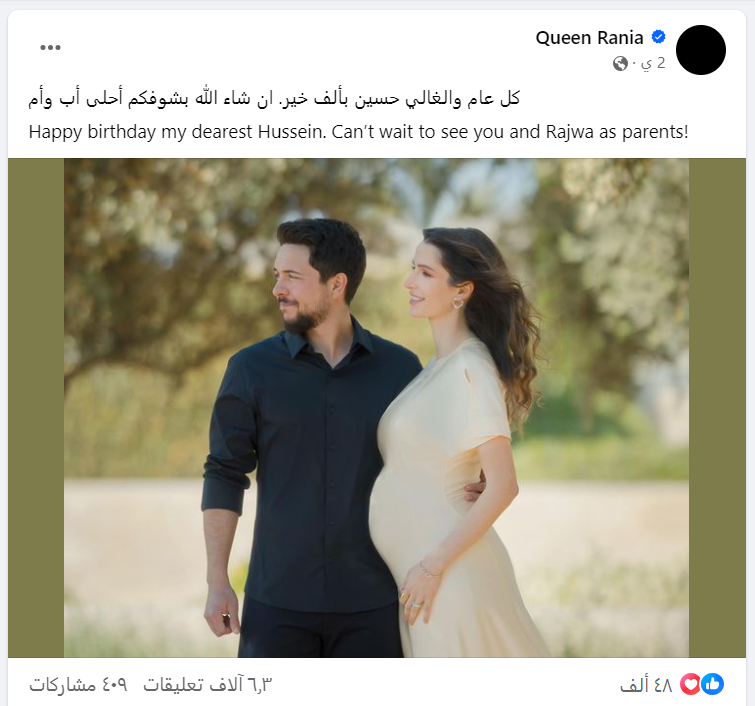Open the couple's maternity photo in viewer
Screen dimensions: 755x706
(377, 408)
